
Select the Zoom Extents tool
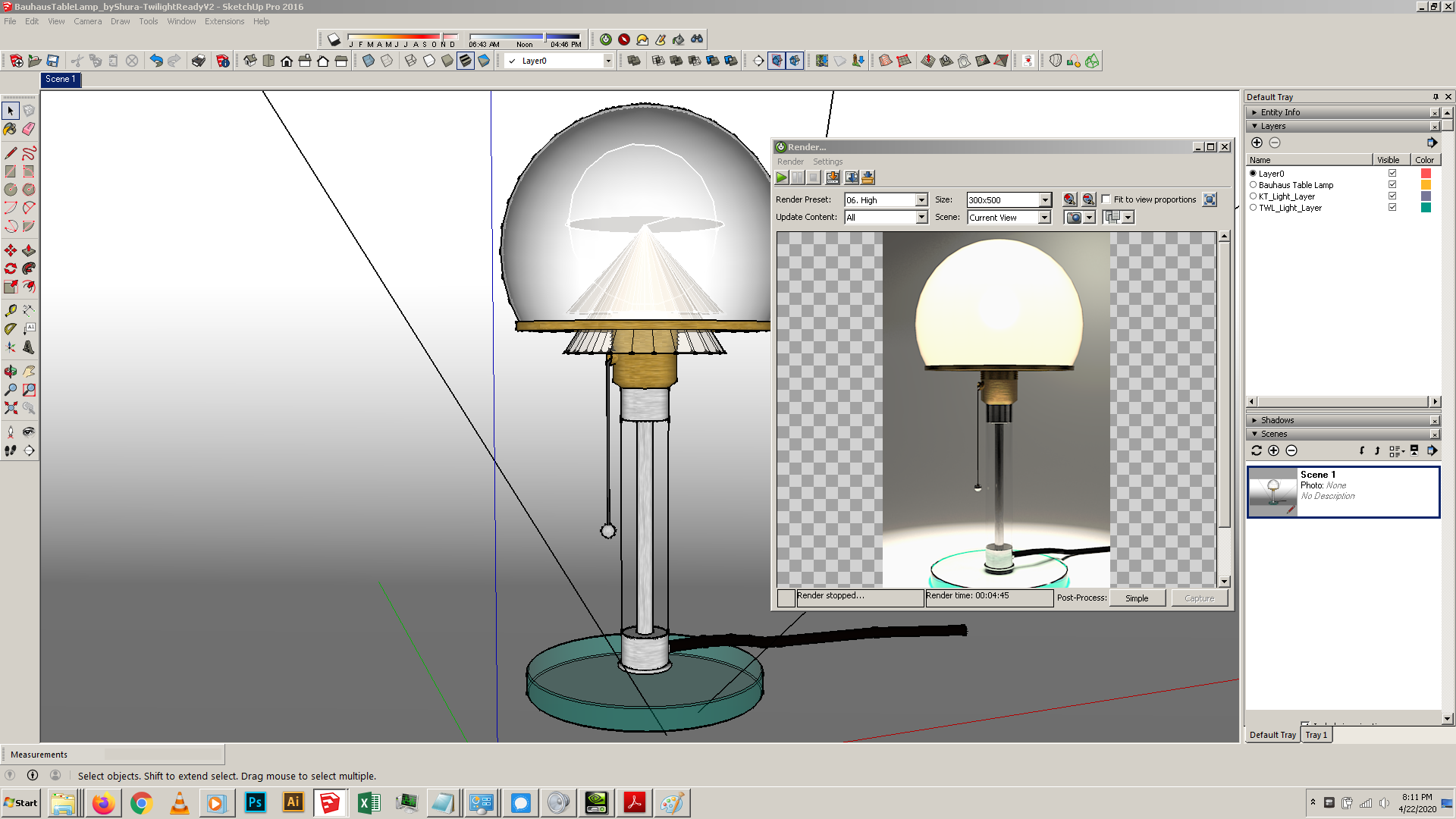11,407
